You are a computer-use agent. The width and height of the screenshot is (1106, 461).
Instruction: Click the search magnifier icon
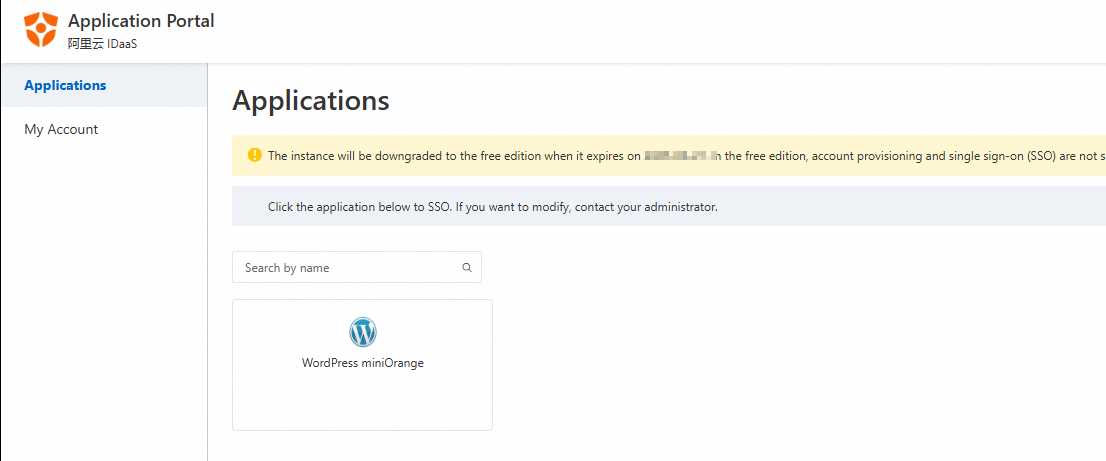tap(466, 268)
